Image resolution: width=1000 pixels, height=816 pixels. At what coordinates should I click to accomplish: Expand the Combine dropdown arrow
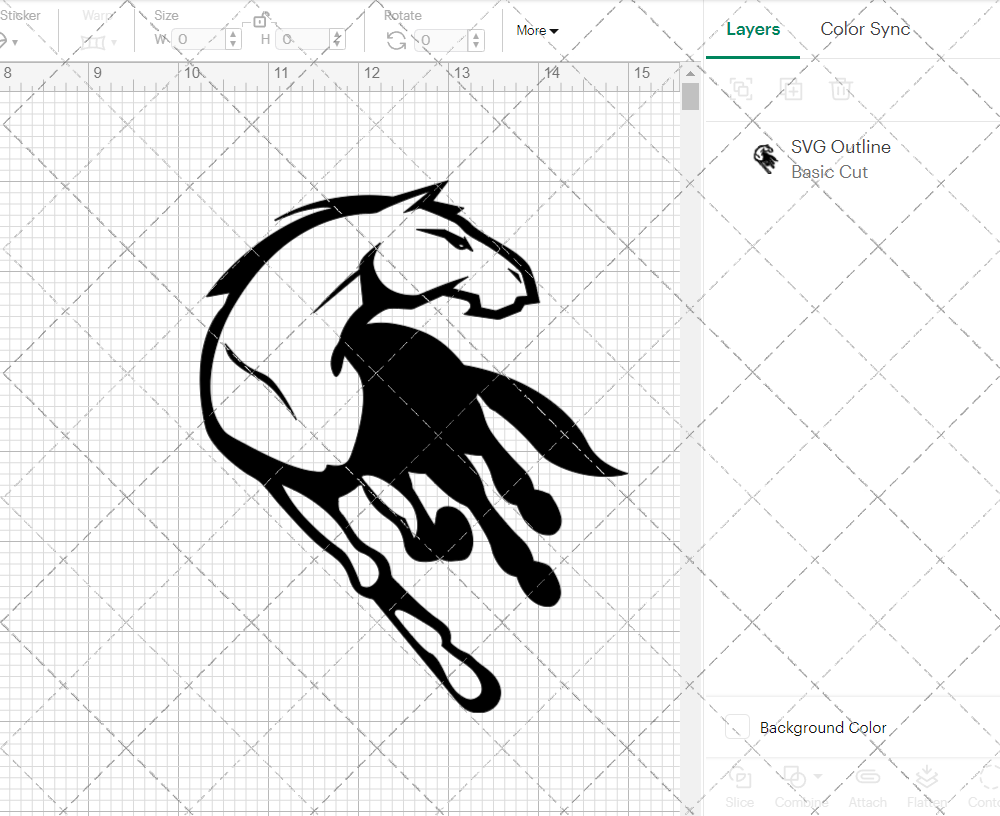click(x=819, y=777)
